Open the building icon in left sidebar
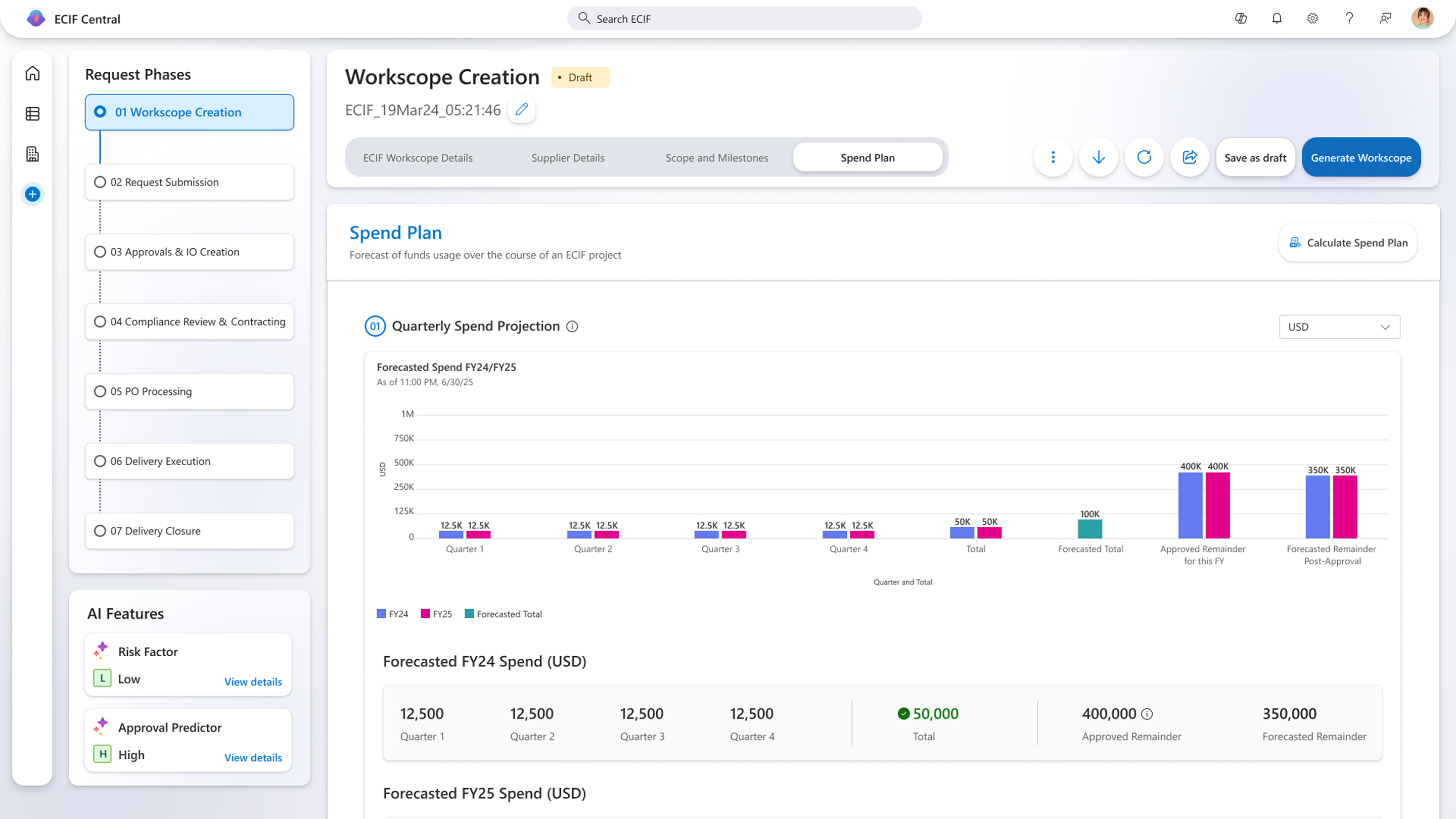The width and height of the screenshot is (1456, 819). click(x=32, y=154)
